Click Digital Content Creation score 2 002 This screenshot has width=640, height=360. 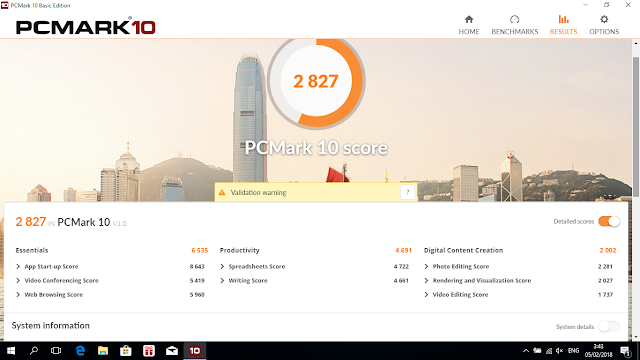click(608, 251)
